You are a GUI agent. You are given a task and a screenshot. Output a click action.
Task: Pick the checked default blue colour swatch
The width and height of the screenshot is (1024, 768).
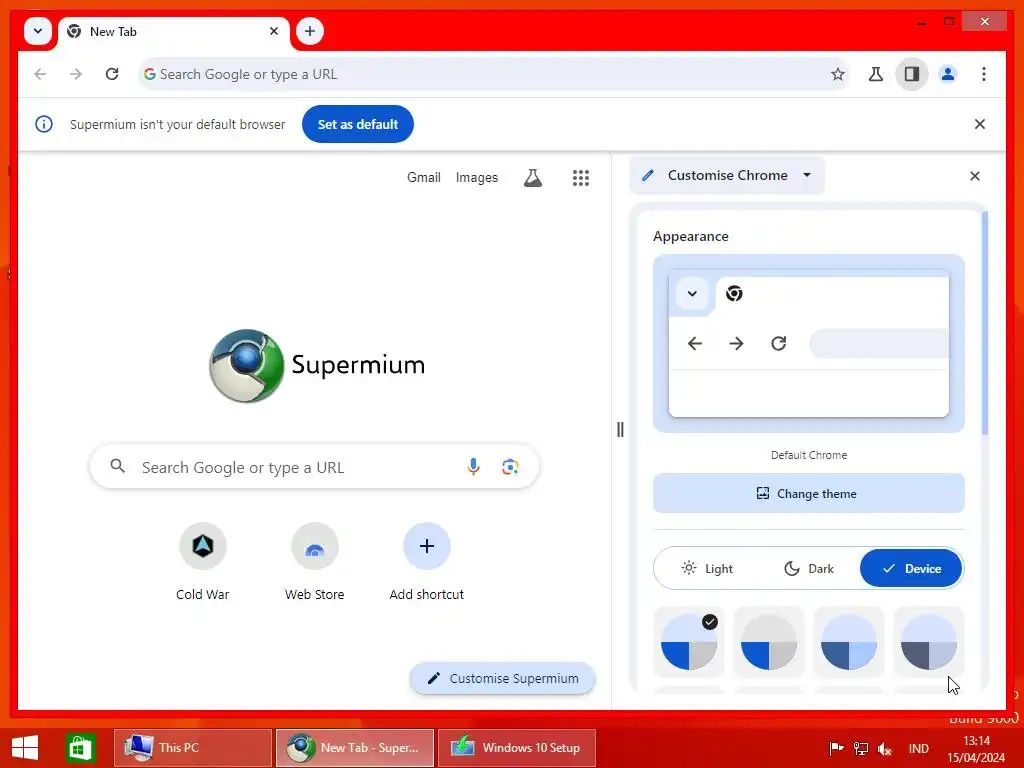click(689, 642)
